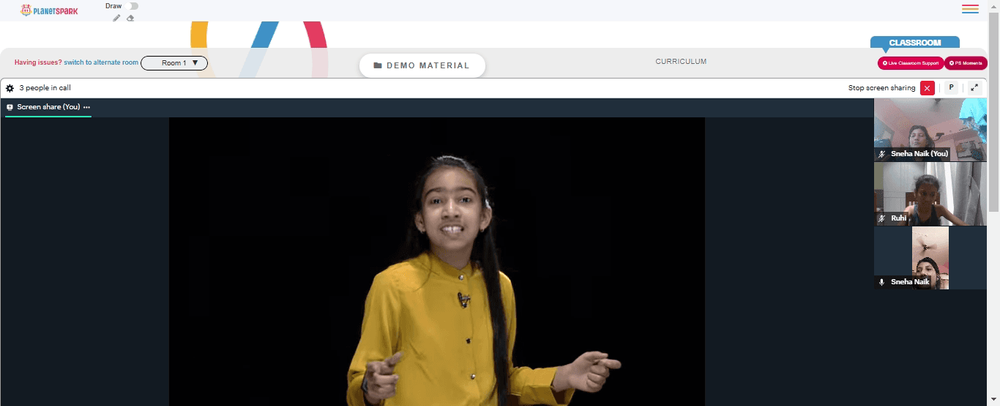Open the hamburger menu
The height and width of the screenshot is (406, 1000).
click(970, 9)
